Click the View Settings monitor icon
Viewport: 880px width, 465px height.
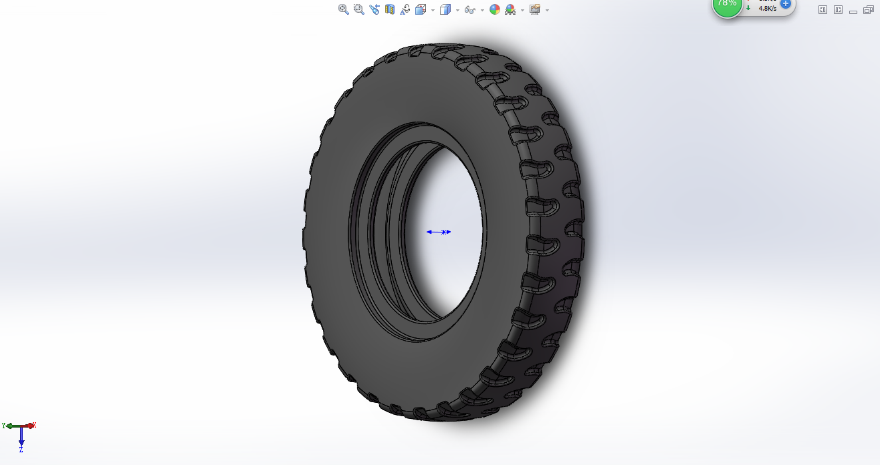535,10
